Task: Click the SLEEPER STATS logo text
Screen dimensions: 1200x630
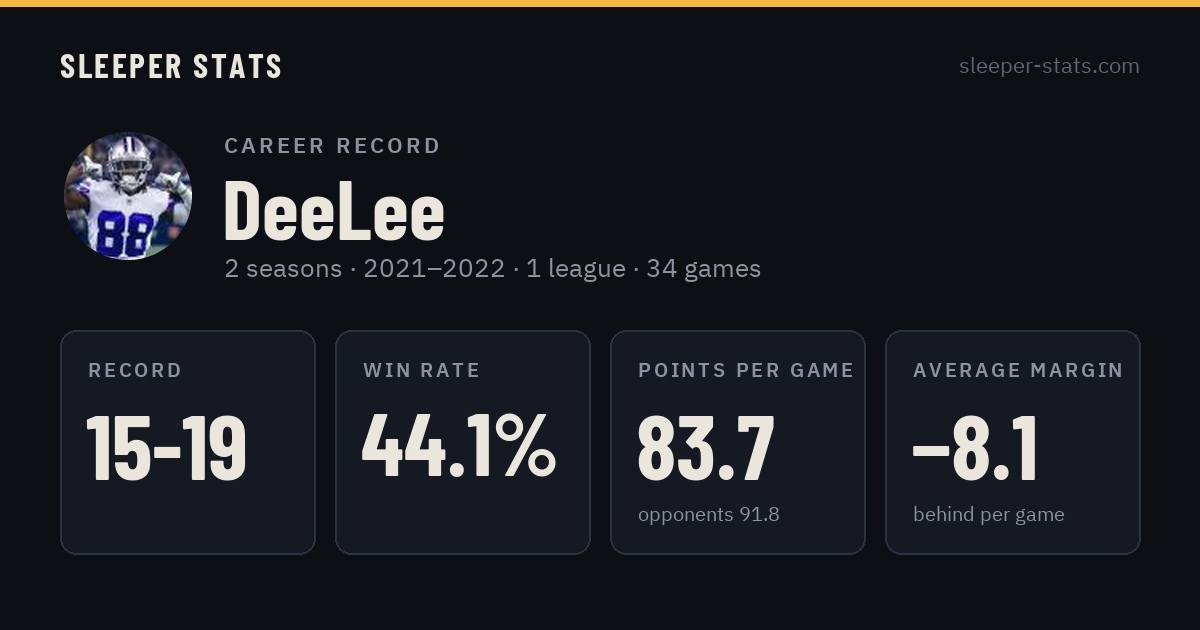Action: click(x=171, y=66)
